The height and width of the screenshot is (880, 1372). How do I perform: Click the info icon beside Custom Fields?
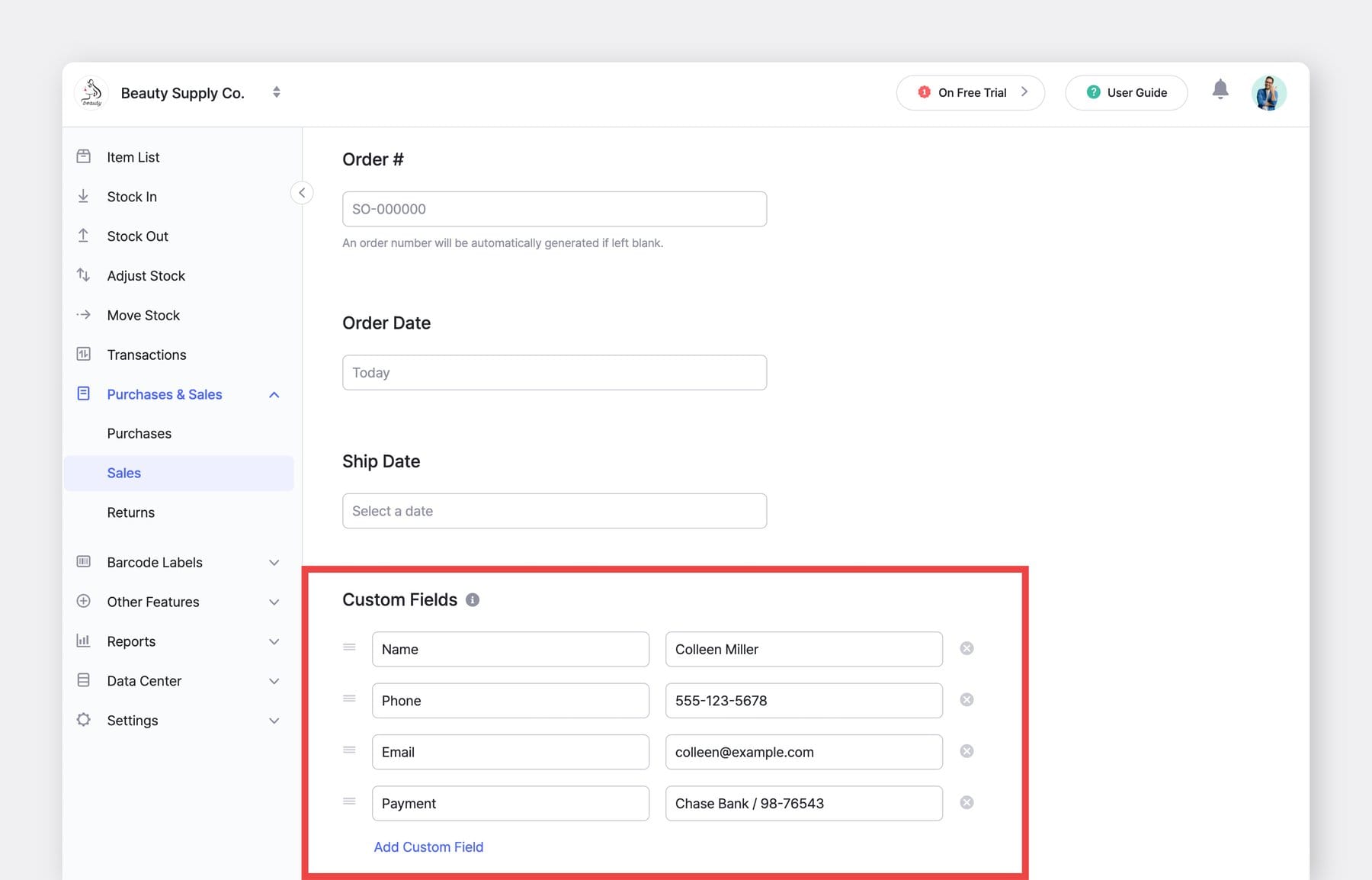(472, 600)
